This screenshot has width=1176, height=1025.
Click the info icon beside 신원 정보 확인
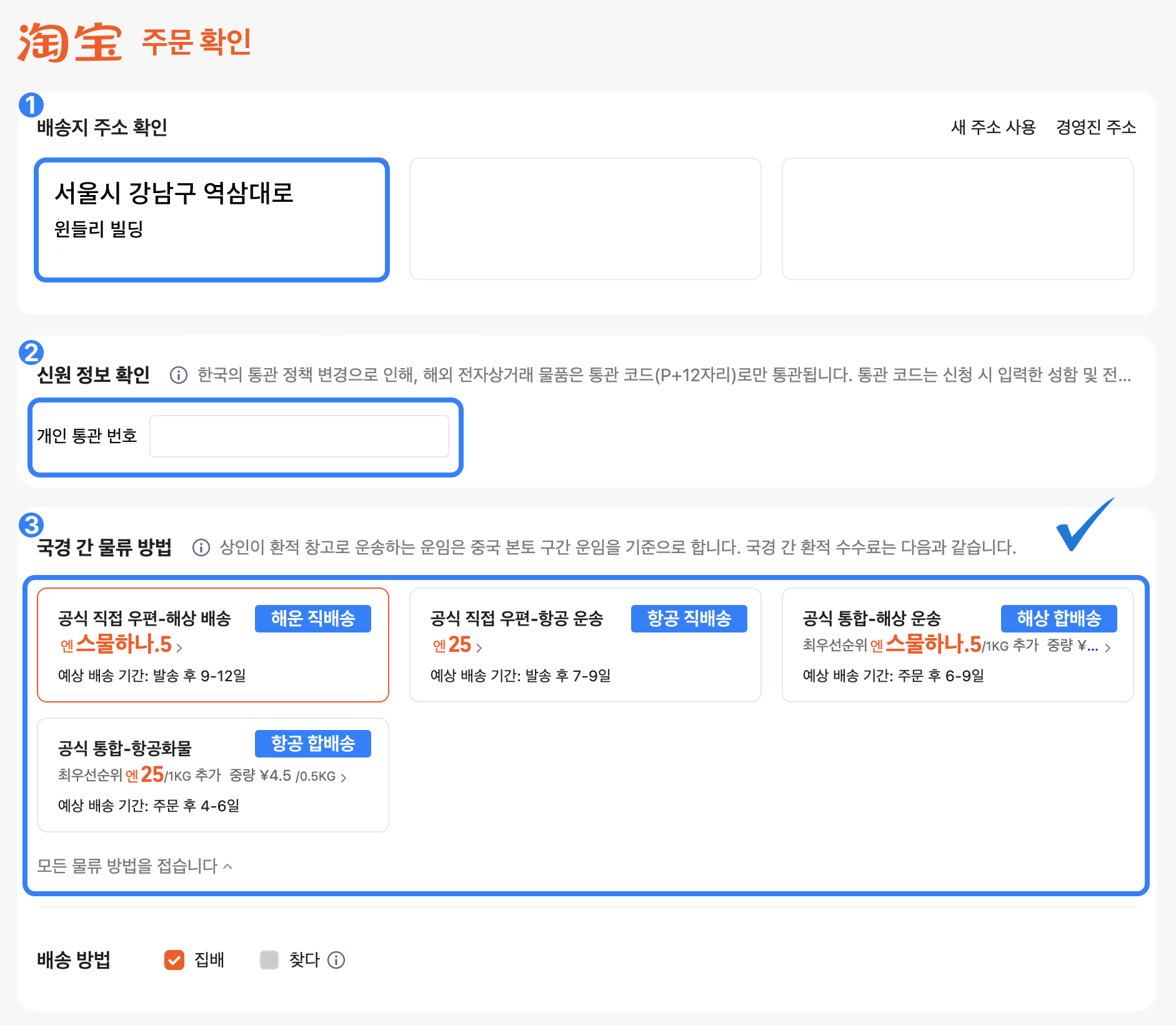(x=178, y=375)
